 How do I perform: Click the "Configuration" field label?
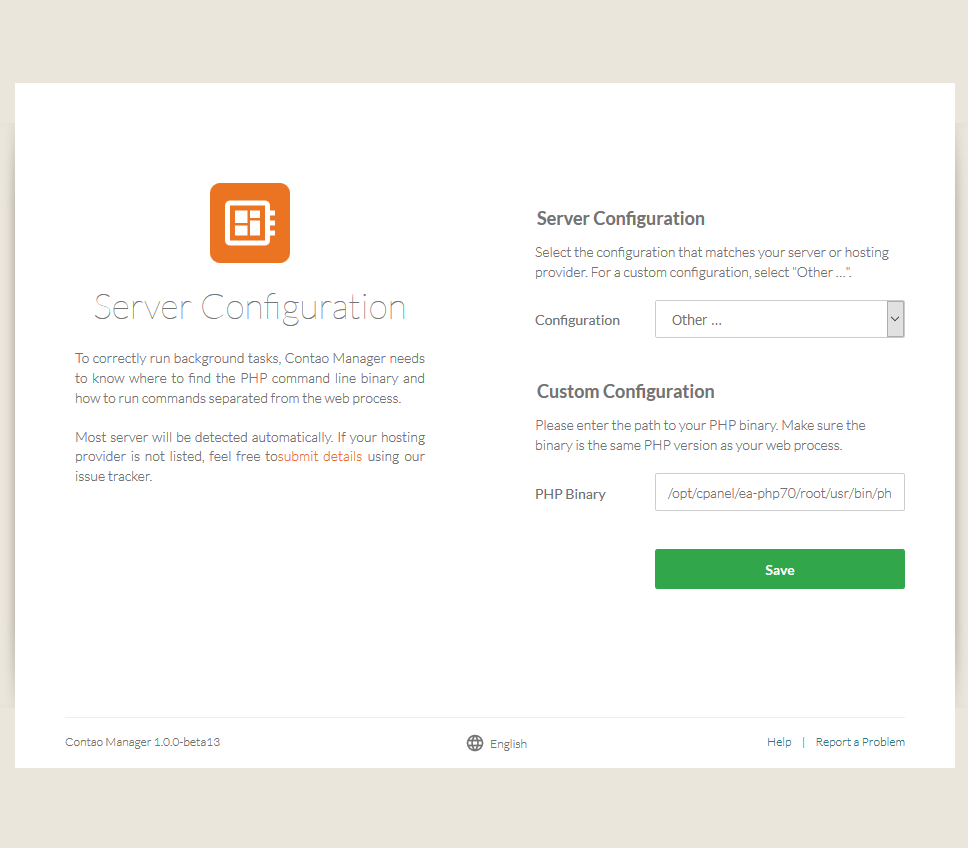(577, 321)
